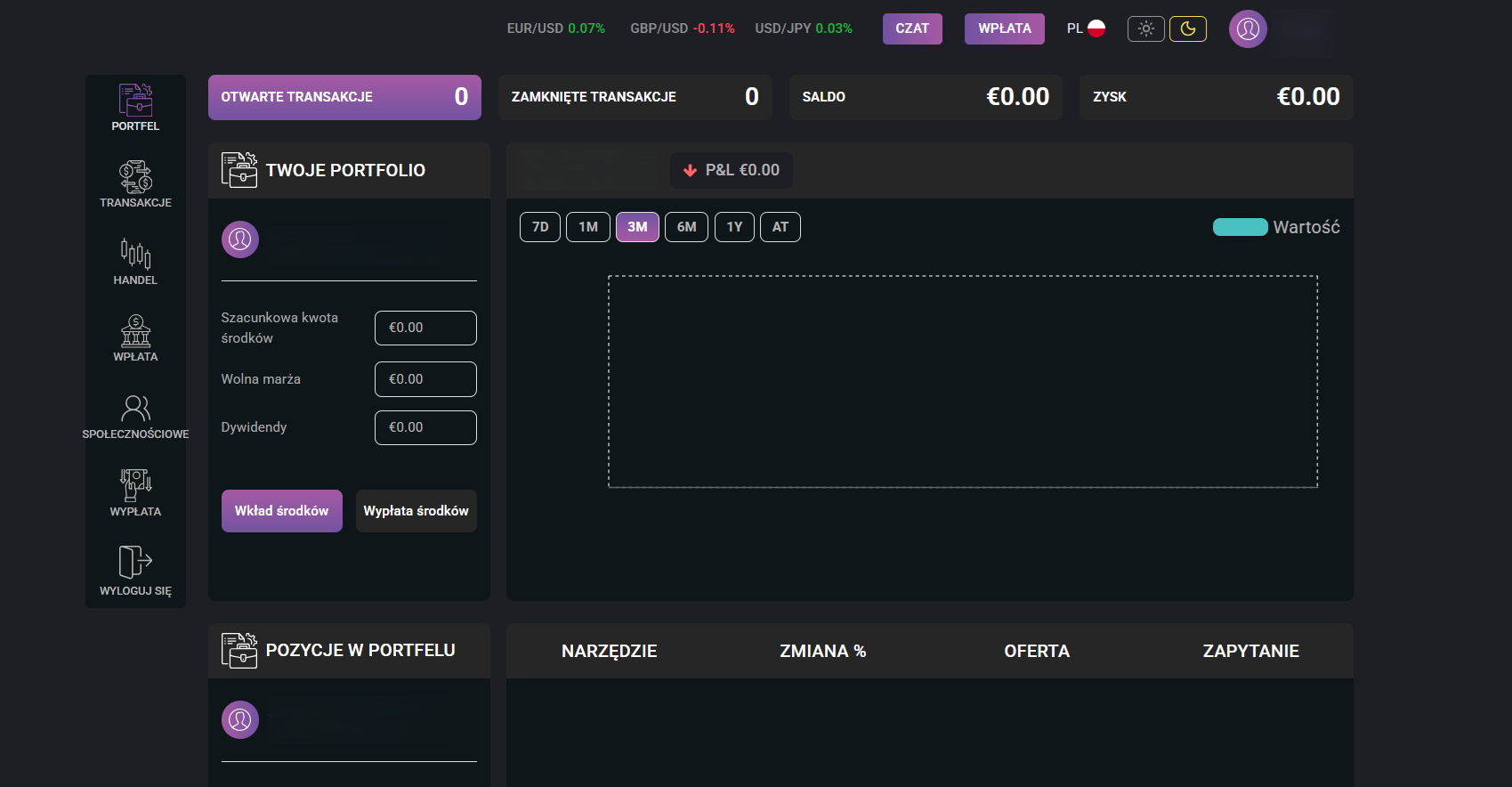Click the Oferta column header
This screenshot has height=787, width=1512.
point(1037,651)
